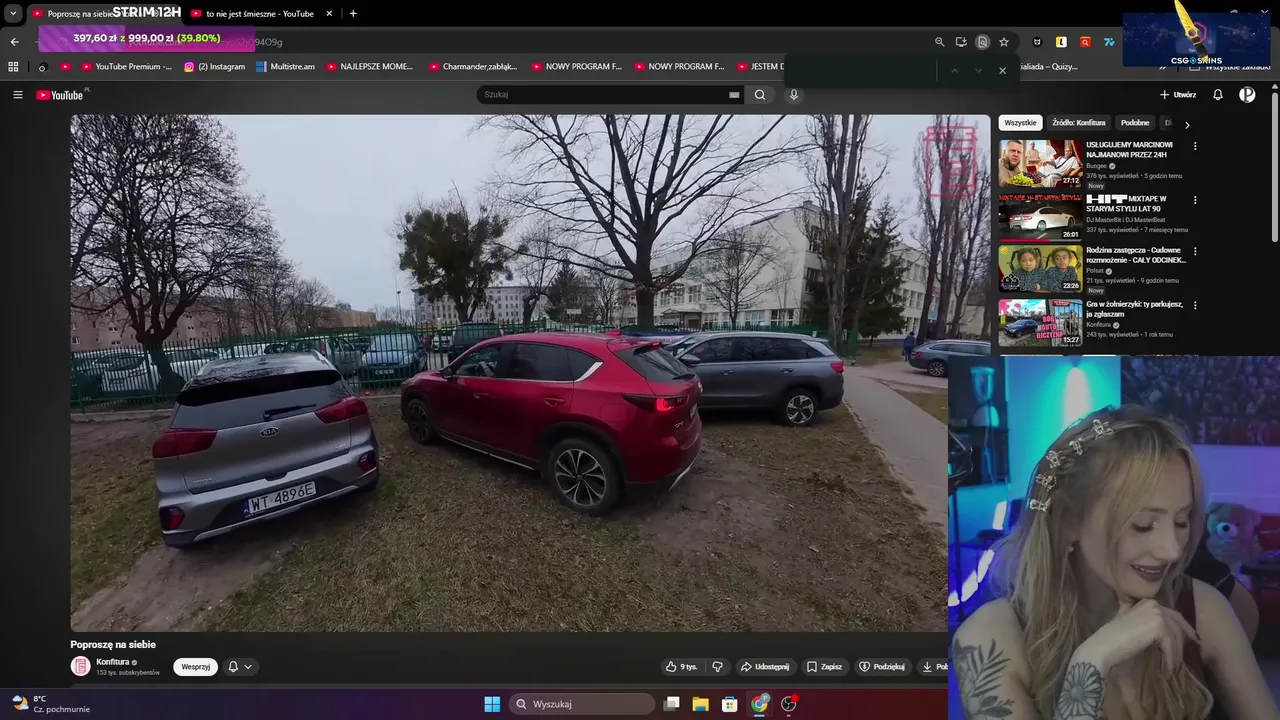Click the video title 'Poproszę na siebie'
Screen dimensions: 1280x720
click(x=113, y=645)
